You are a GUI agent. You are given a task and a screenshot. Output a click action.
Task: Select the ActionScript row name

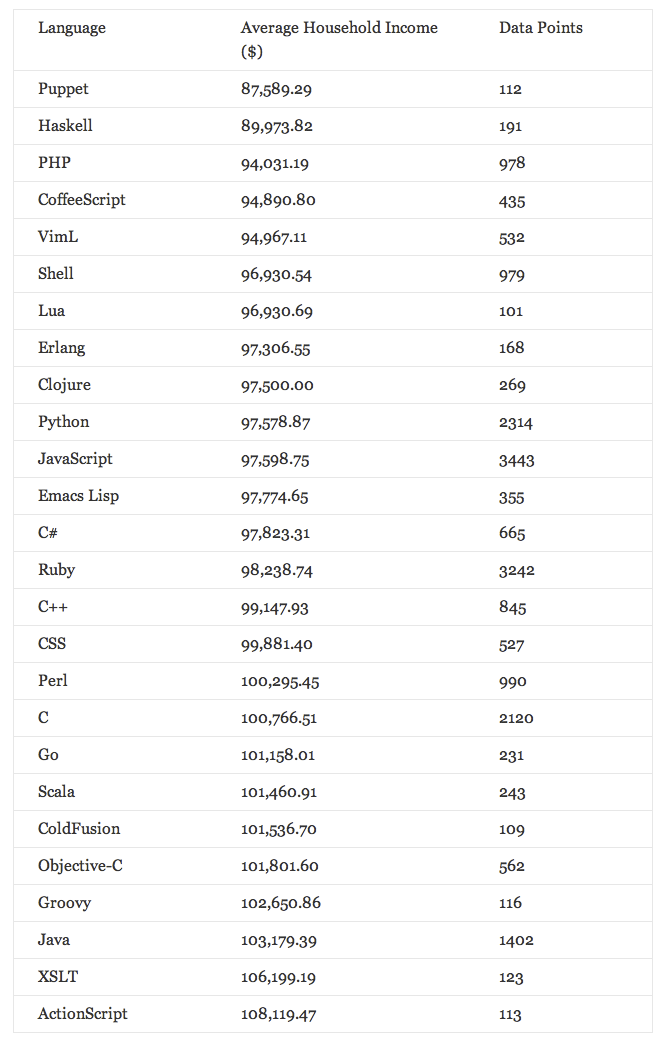click(83, 1014)
